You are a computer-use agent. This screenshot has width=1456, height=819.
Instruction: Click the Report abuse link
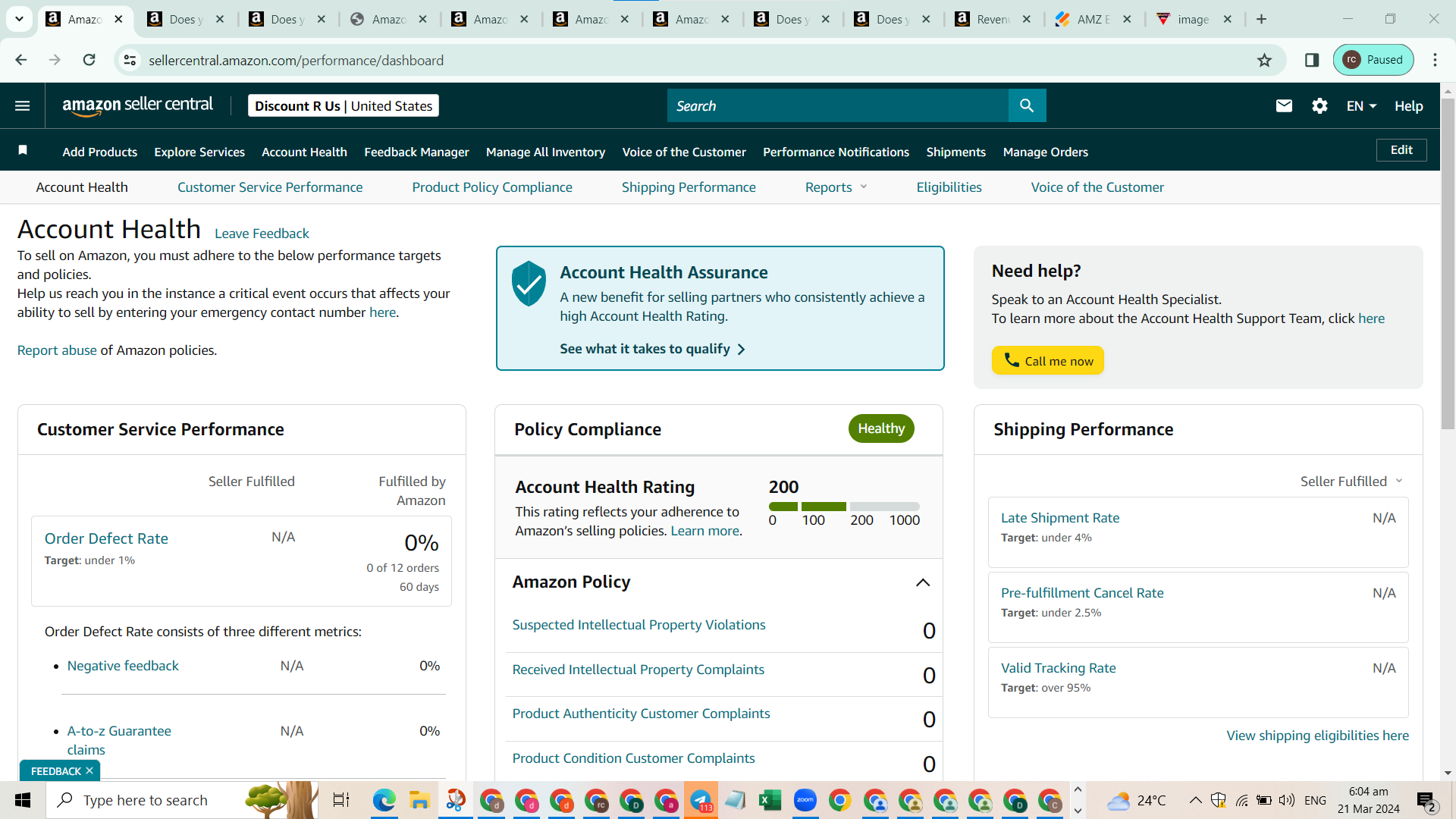(x=57, y=350)
